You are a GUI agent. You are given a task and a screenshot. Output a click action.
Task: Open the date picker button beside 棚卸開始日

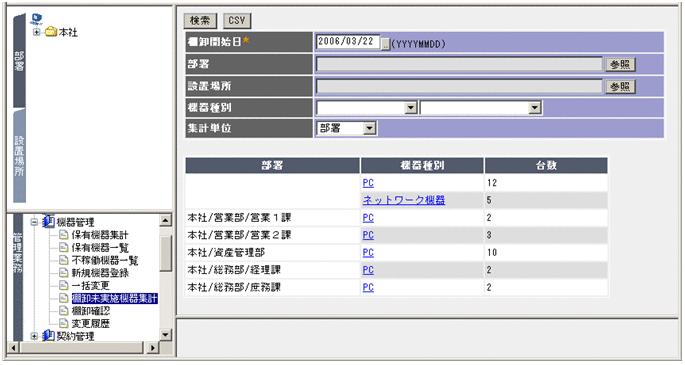click(x=385, y=44)
